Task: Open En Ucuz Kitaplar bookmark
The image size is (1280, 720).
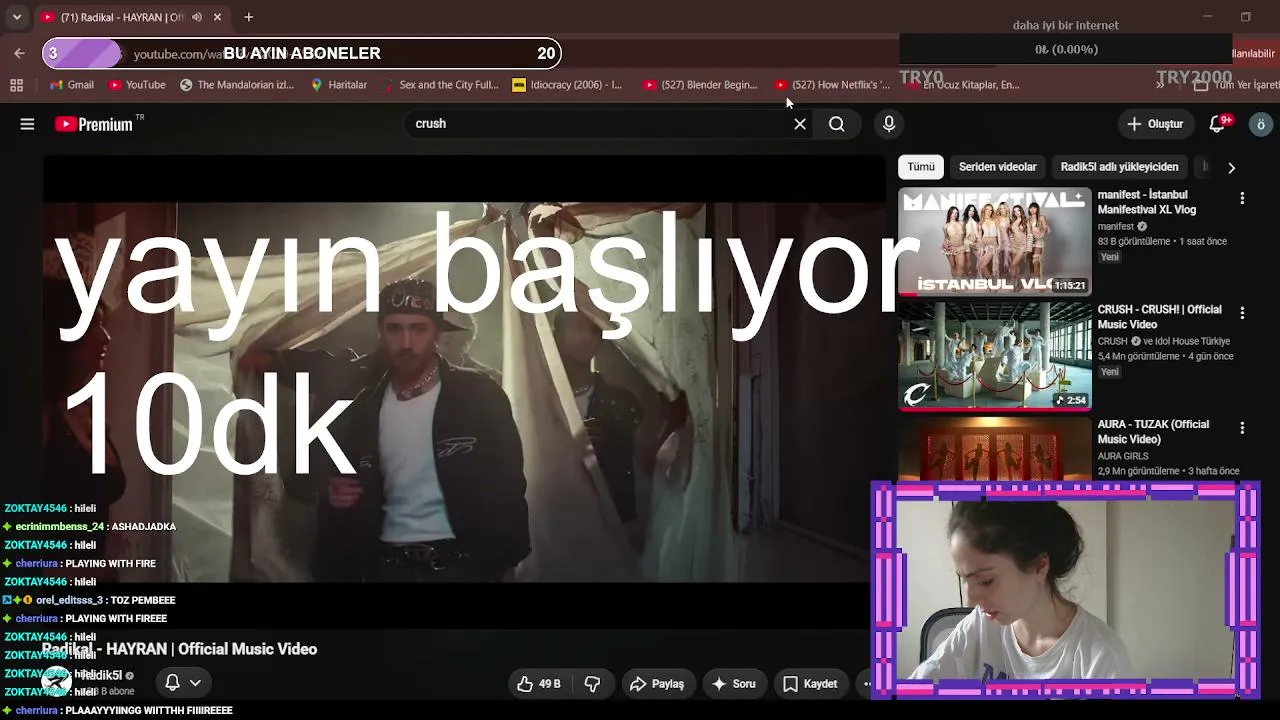Action: tap(962, 85)
